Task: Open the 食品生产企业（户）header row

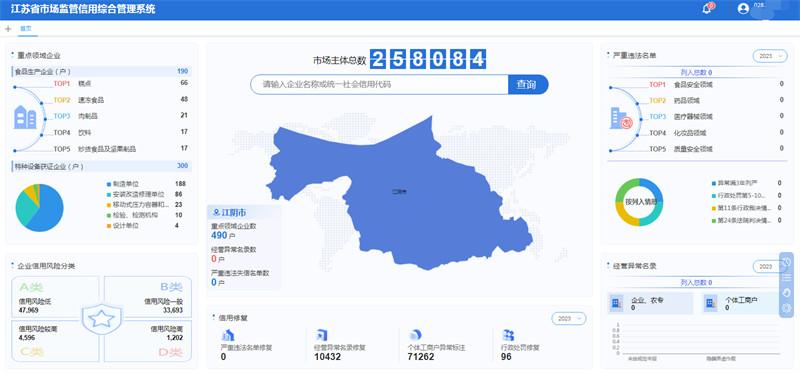Action: [101, 71]
